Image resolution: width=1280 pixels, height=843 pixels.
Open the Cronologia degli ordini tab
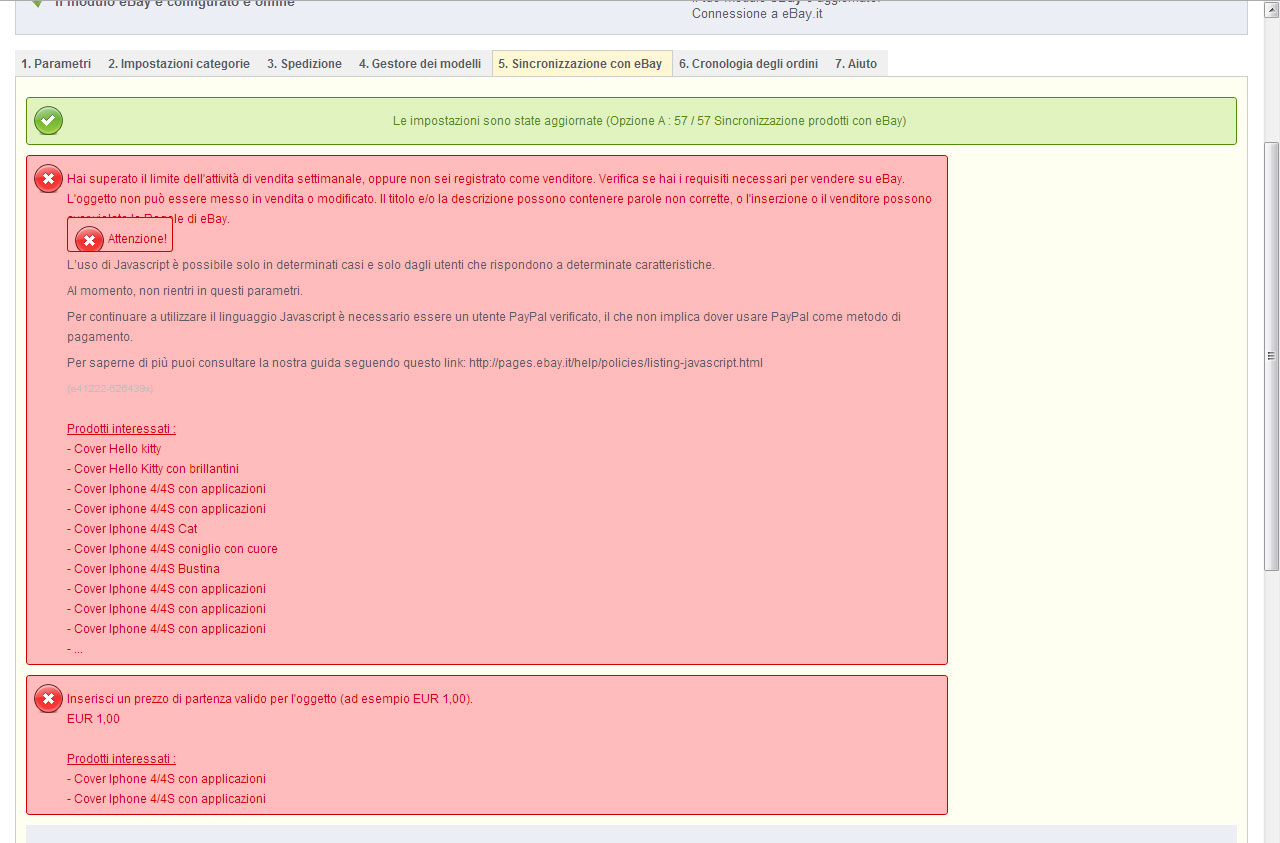(748, 64)
